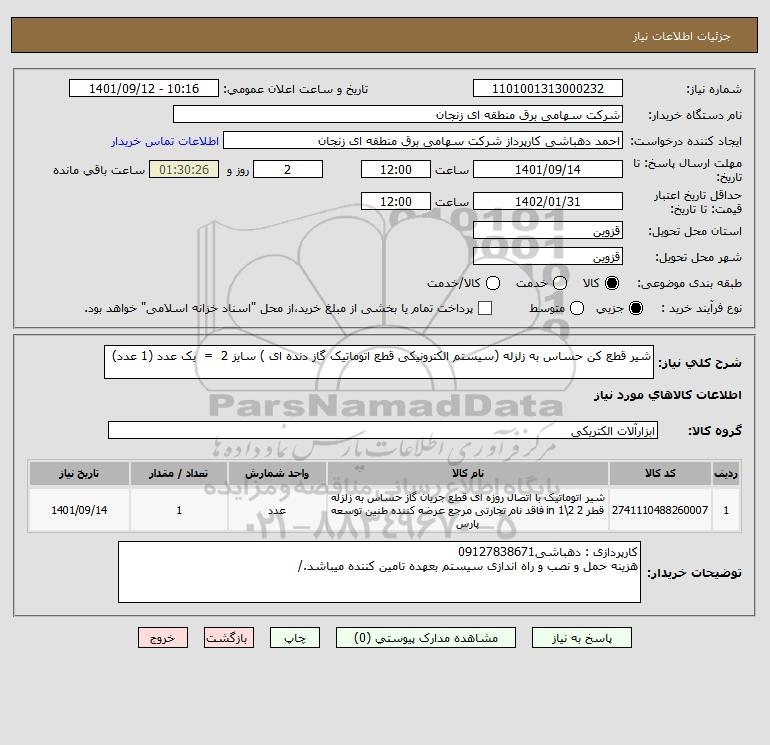Click the چاپ print button
Screen dimensions: 770x745
click(295, 638)
